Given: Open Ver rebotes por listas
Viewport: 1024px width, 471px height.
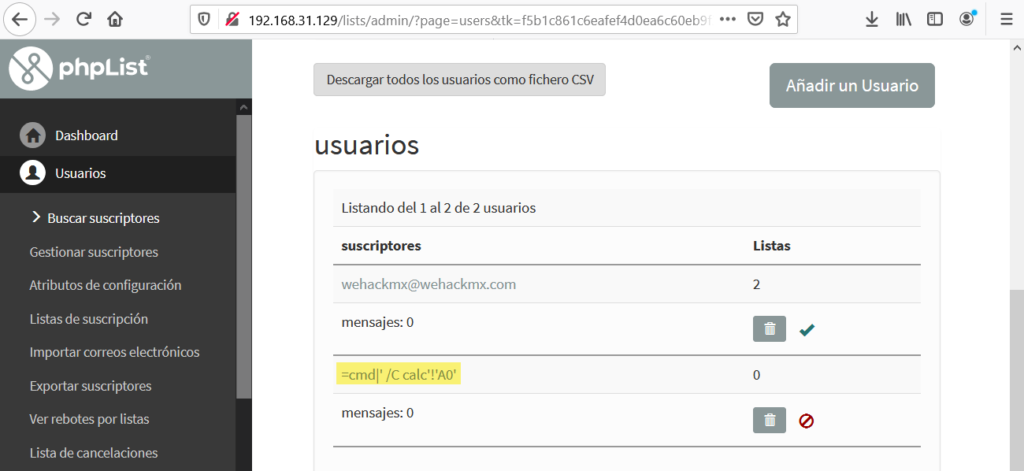Looking at the screenshot, I should point(89,419).
